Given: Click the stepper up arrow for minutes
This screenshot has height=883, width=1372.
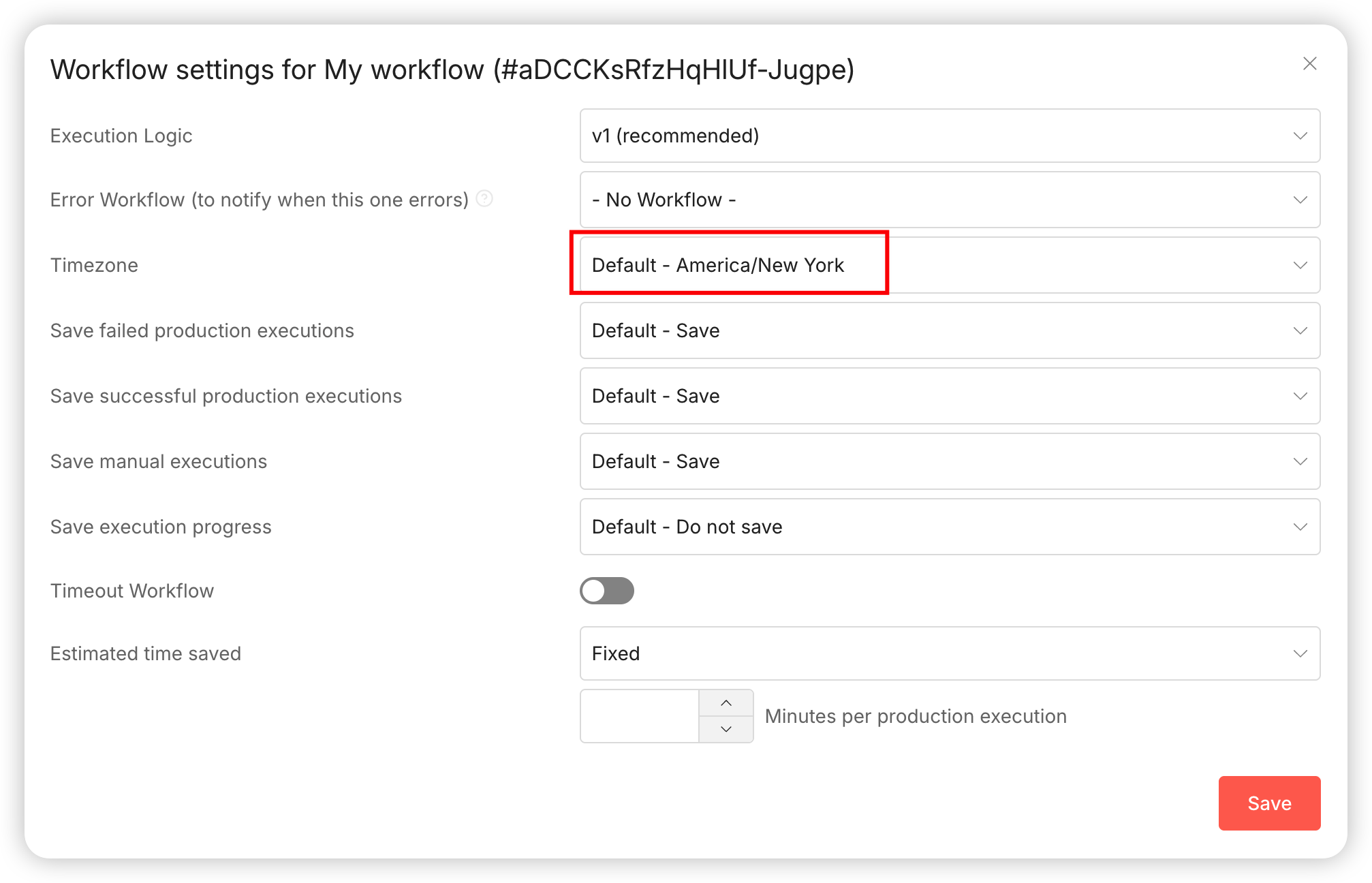Looking at the screenshot, I should 726,703.
